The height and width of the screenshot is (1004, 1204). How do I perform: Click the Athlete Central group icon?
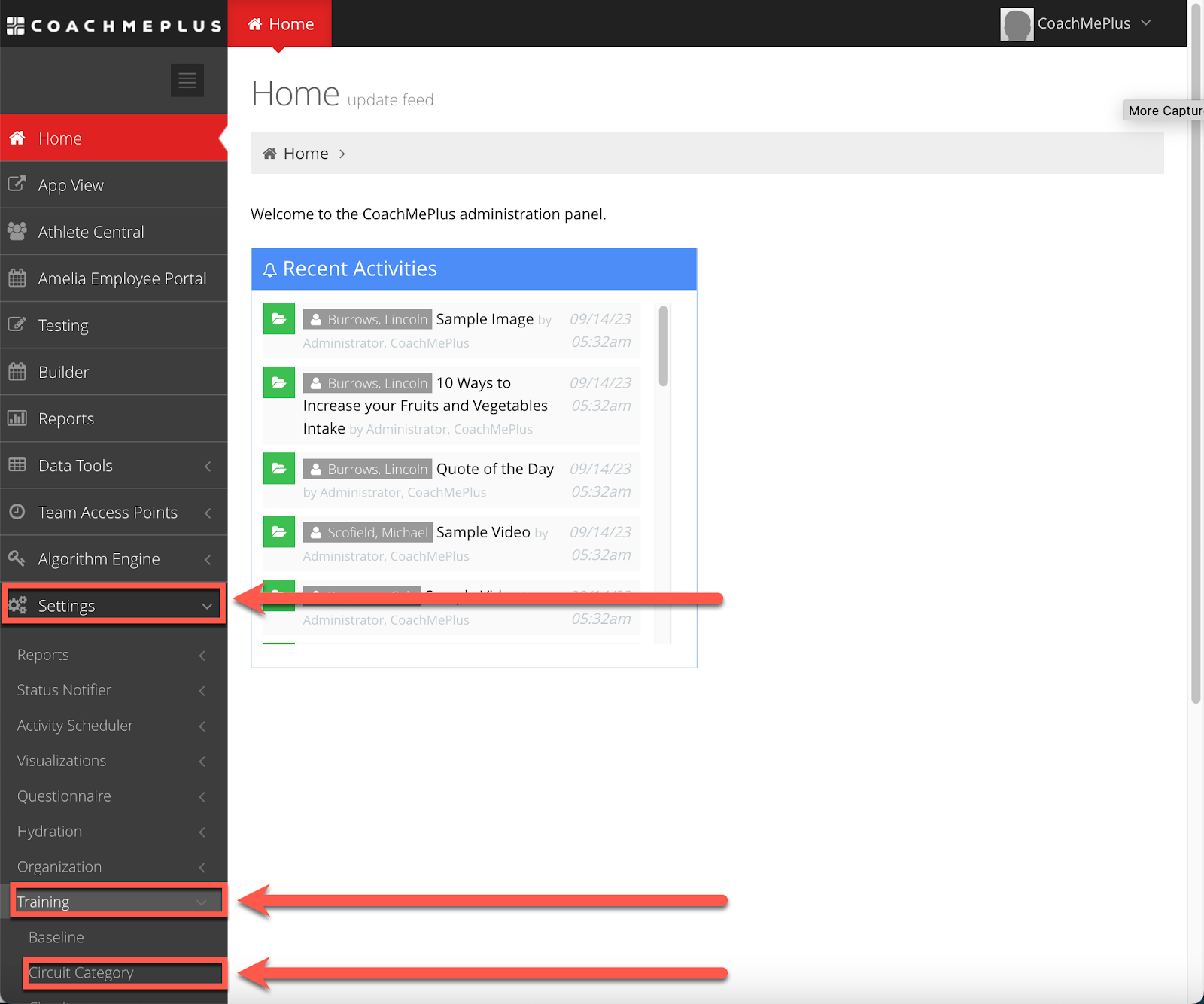17,231
